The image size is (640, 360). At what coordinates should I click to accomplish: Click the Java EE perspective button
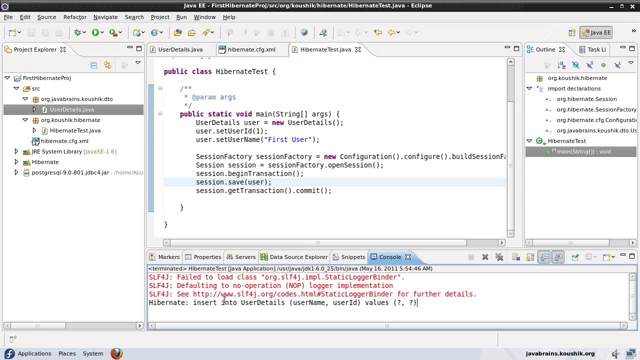click(x=597, y=33)
